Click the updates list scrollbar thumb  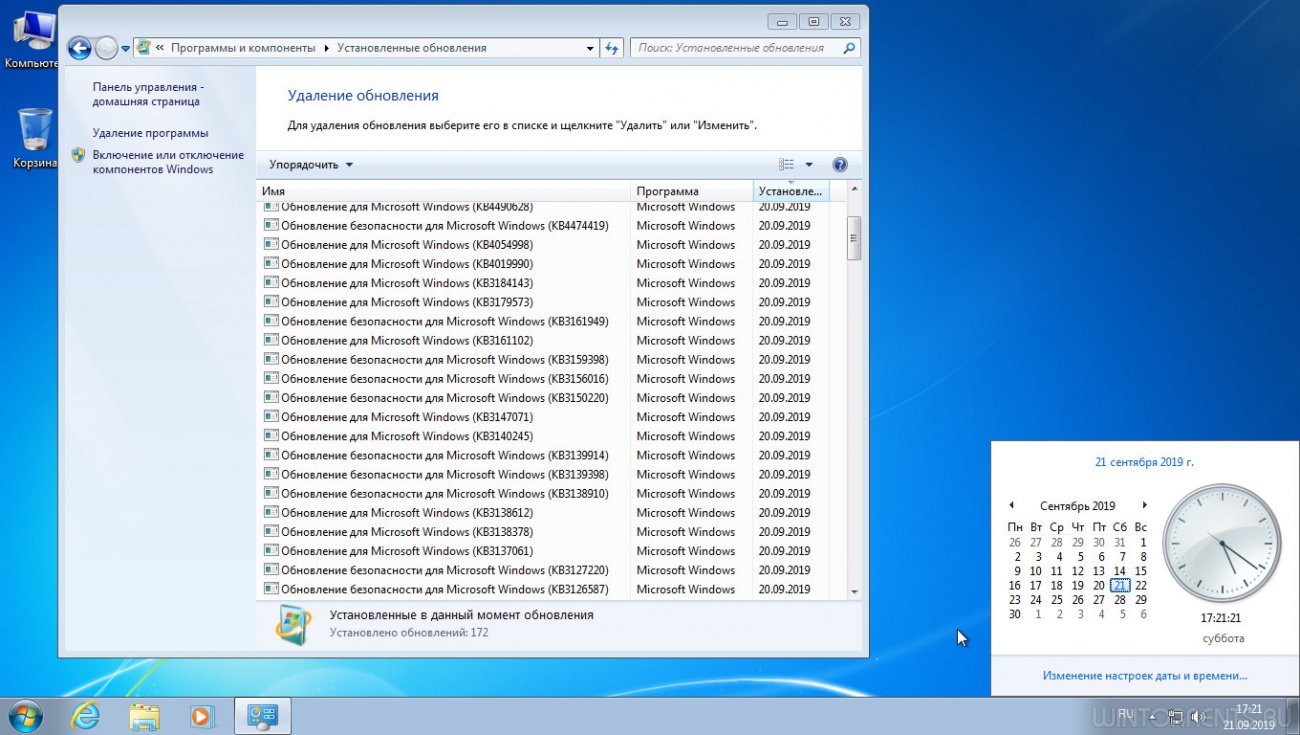854,238
